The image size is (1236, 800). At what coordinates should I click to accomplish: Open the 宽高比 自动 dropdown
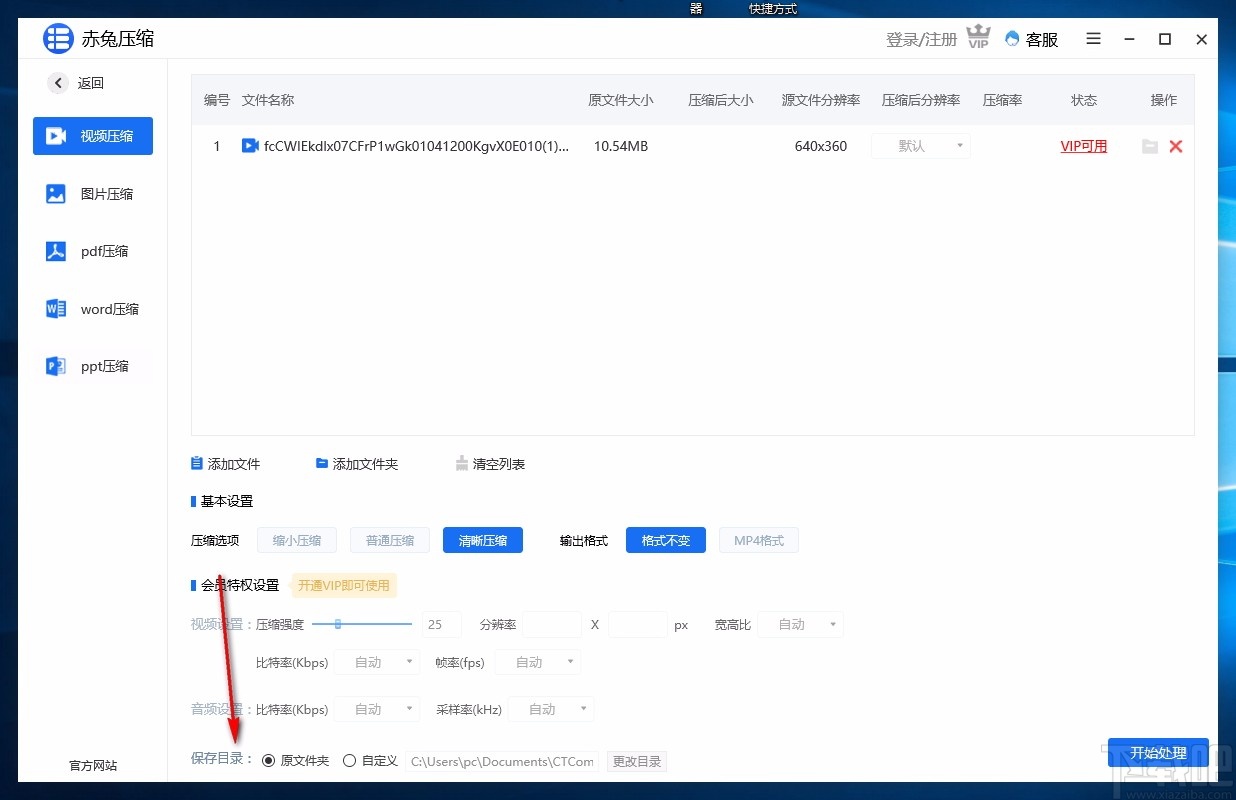tap(800, 624)
